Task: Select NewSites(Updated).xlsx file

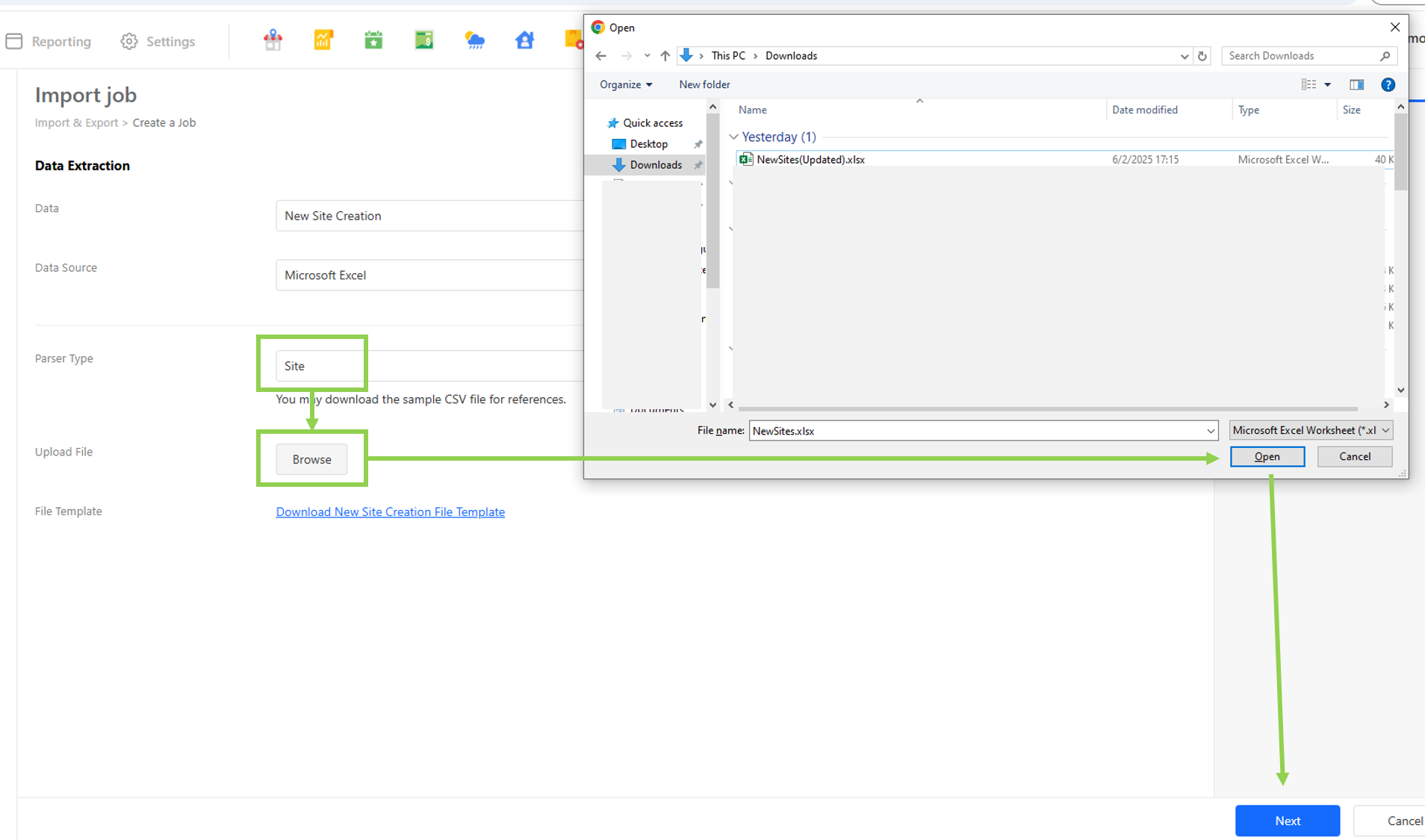Action: click(810, 159)
